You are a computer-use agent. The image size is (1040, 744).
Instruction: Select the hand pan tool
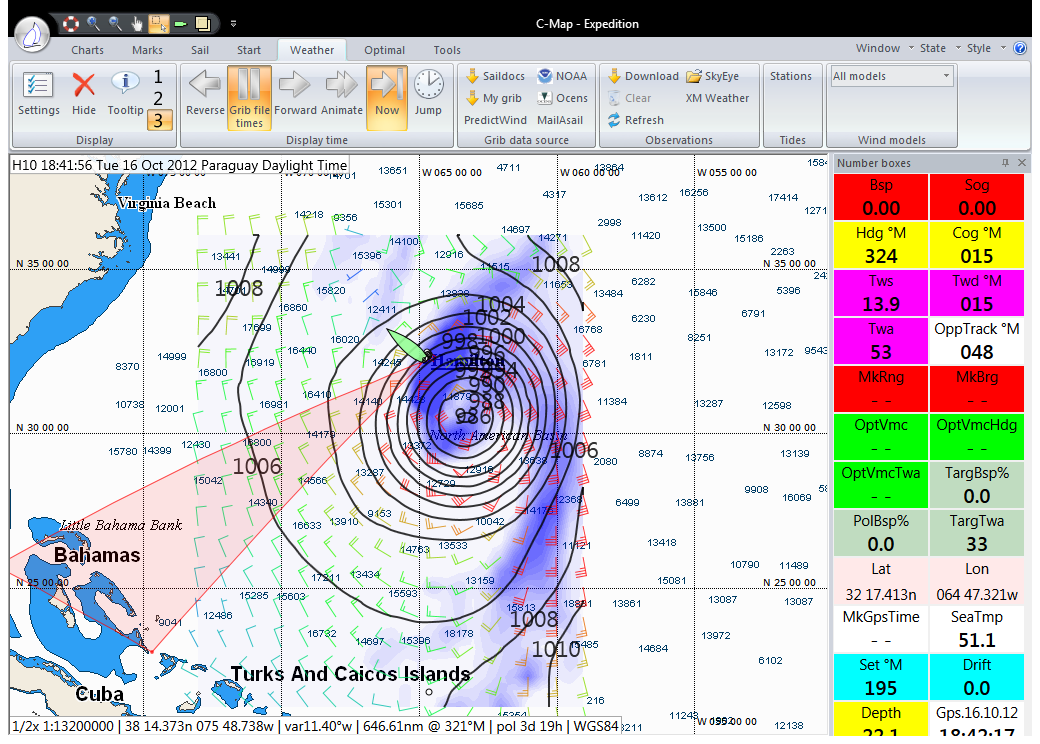tap(137, 22)
